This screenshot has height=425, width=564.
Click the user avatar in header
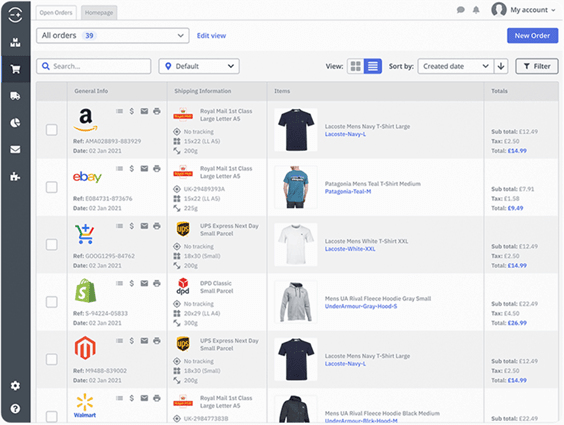[x=499, y=9]
